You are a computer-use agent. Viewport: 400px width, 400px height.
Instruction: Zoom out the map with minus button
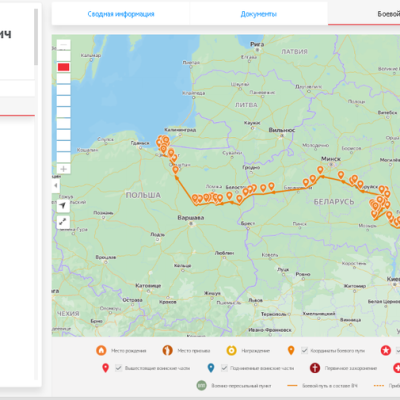pyautogui.click(x=63, y=45)
